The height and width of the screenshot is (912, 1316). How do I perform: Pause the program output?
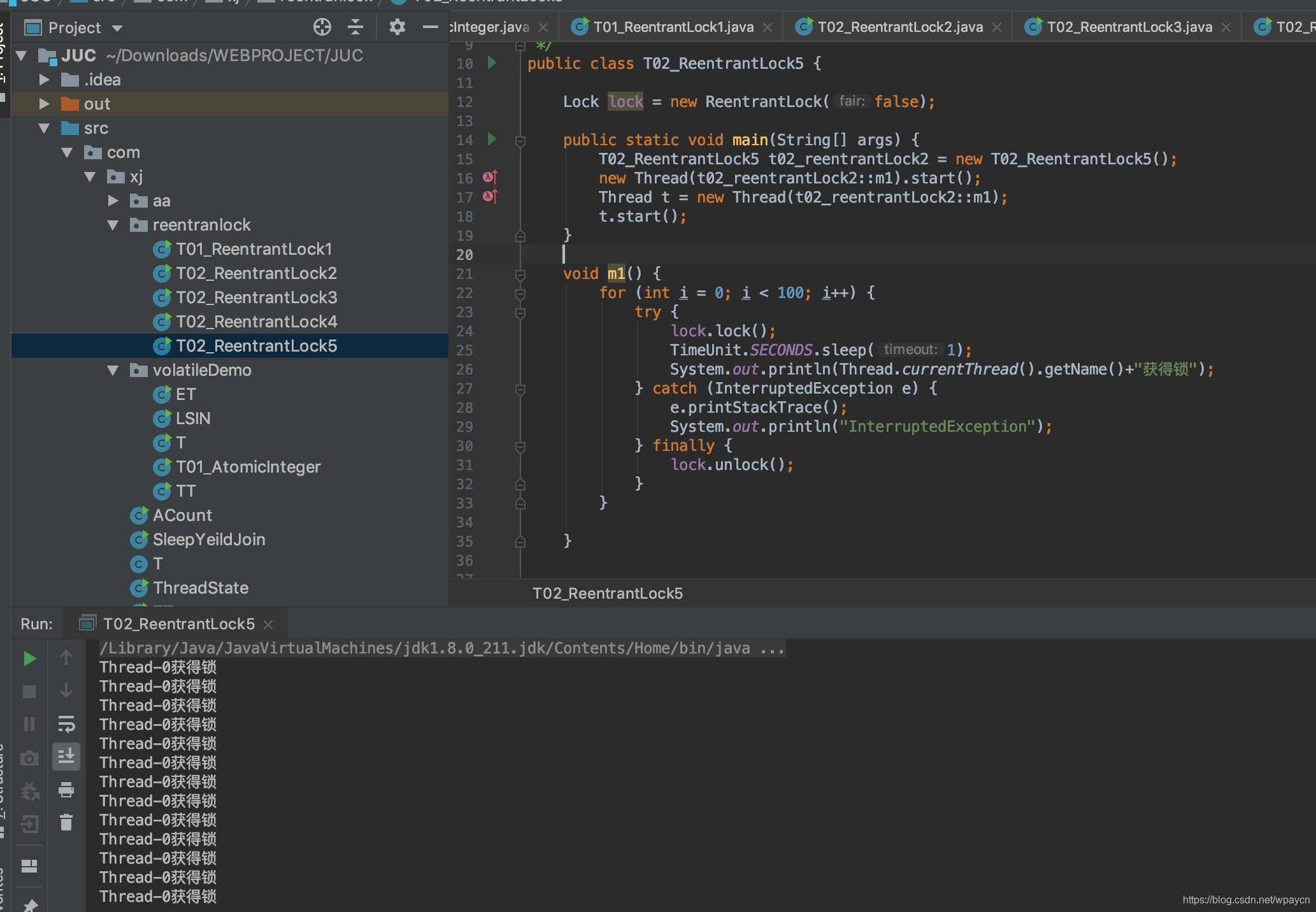[29, 724]
